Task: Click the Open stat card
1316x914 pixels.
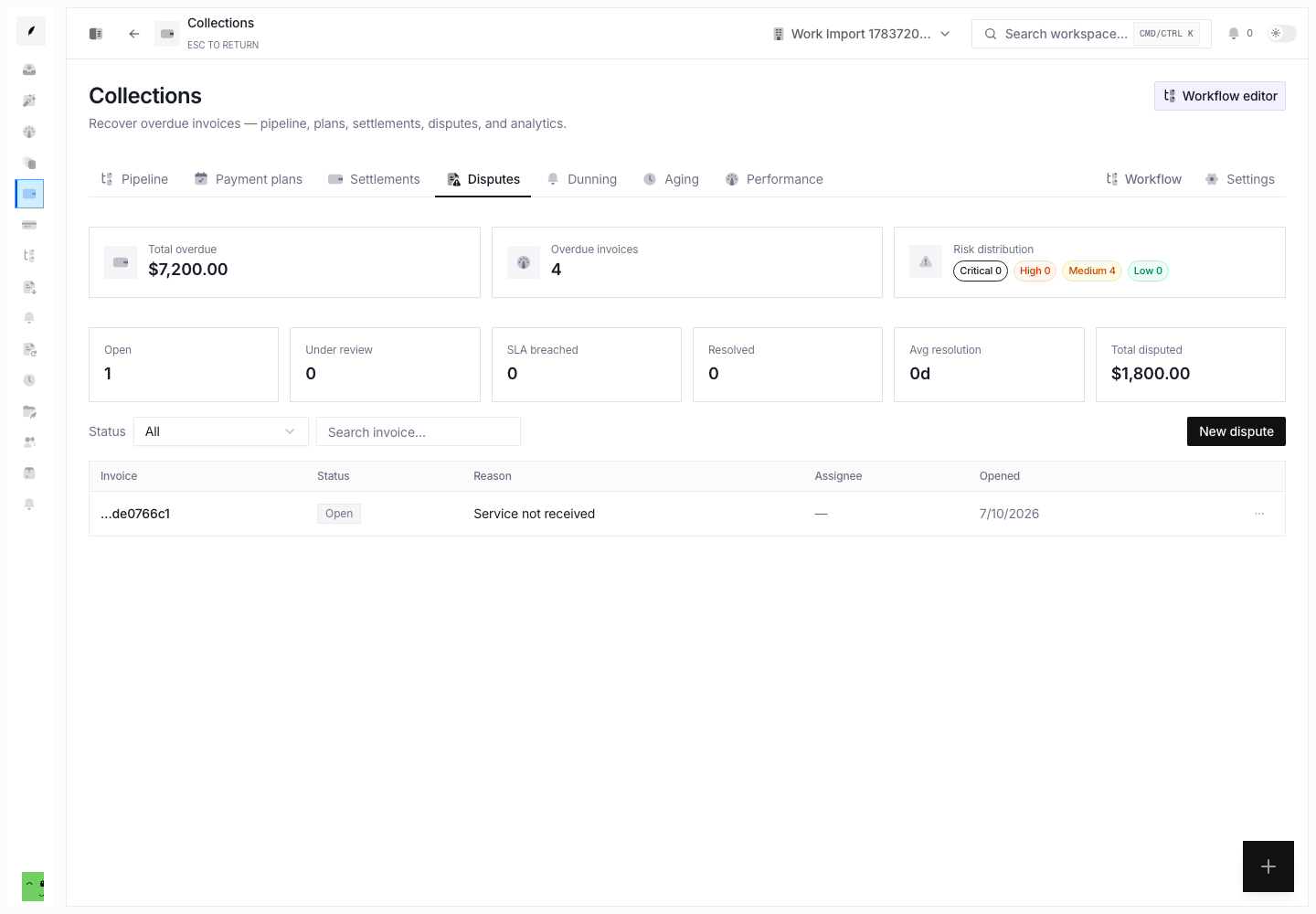Action: pos(184,365)
